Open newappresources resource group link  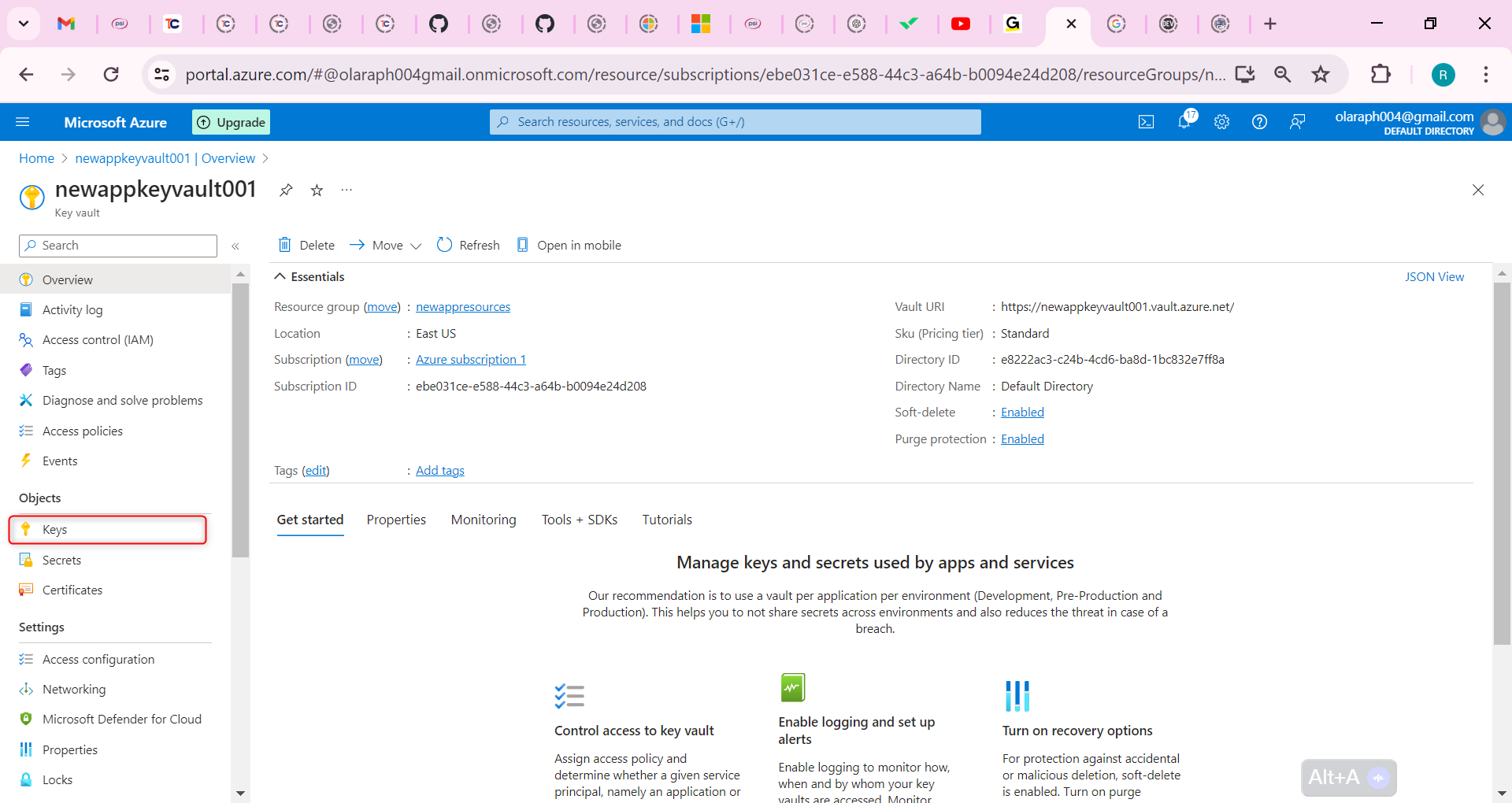(x=463, y=307)
